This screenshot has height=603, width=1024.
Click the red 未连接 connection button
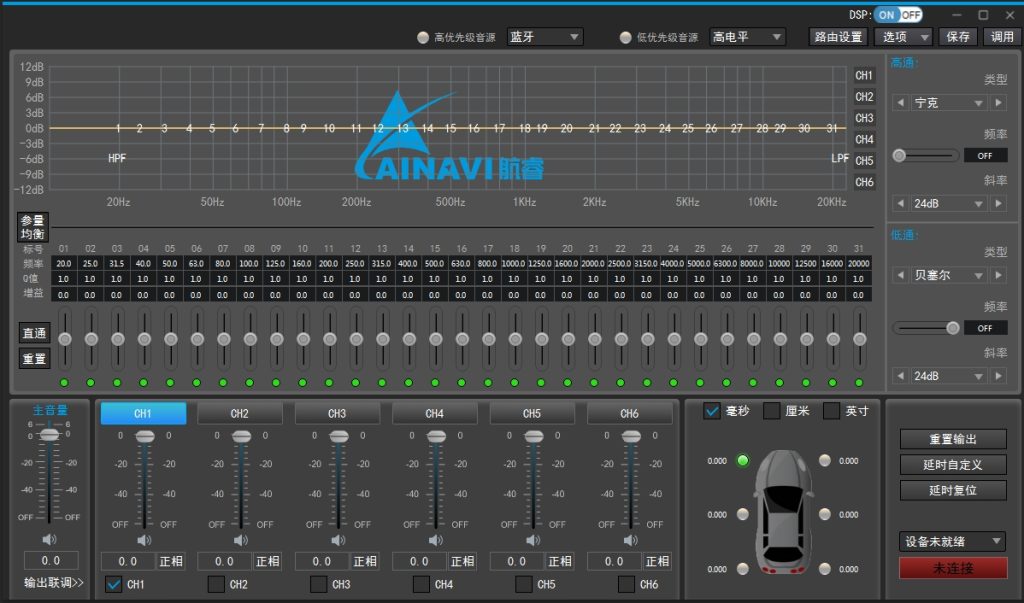tap(953, 568)
